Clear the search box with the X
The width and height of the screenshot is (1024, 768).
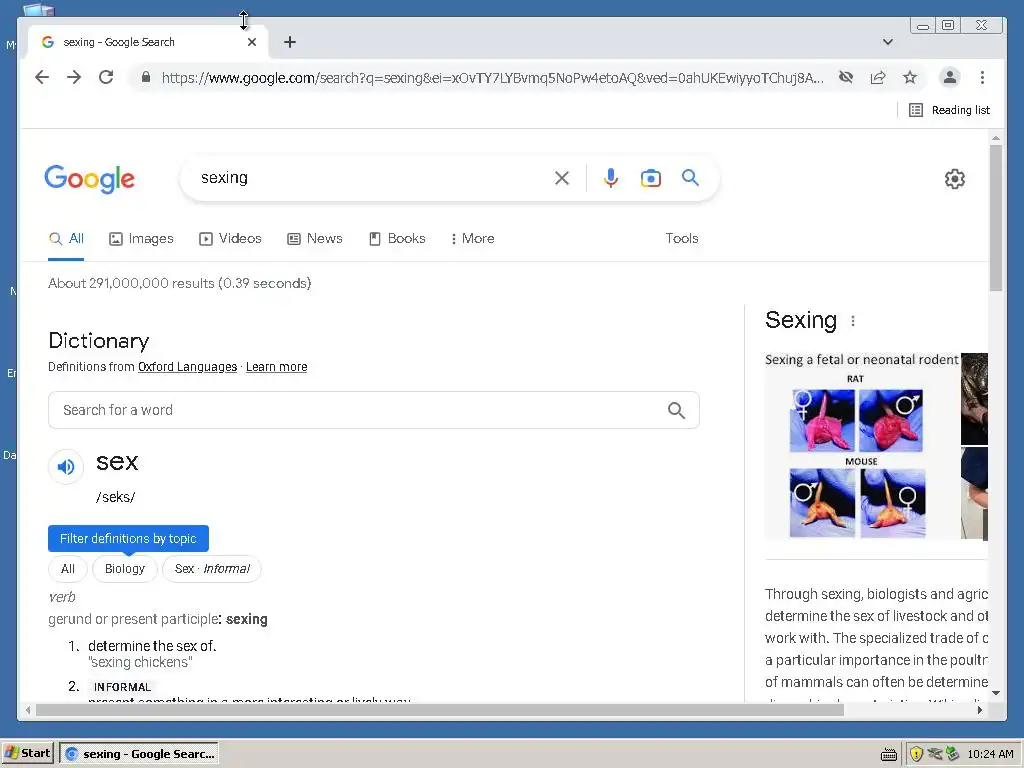coord(562,178)
